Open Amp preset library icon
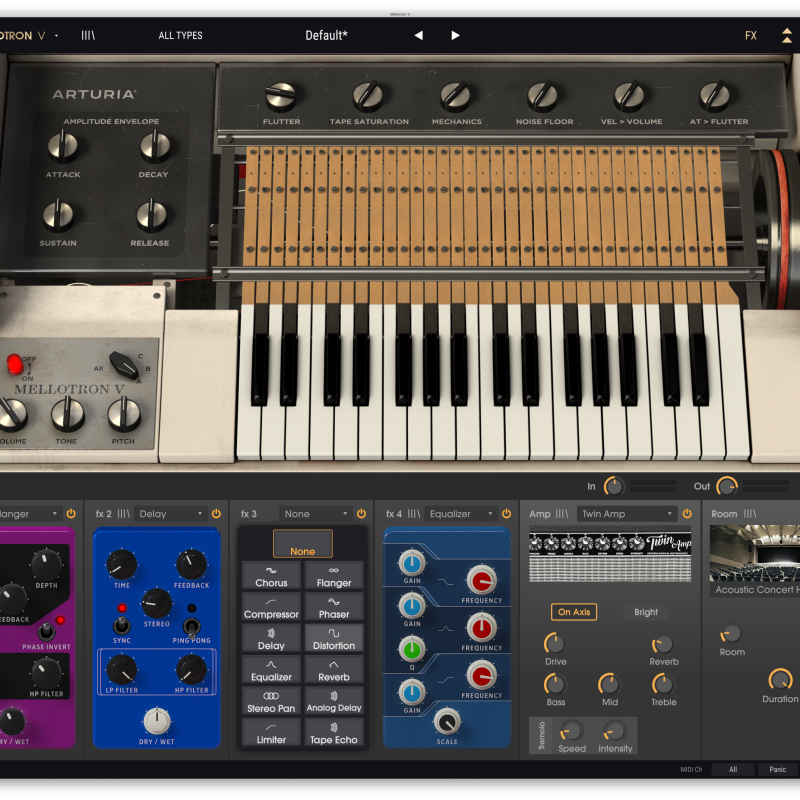 tap(562, 514)
